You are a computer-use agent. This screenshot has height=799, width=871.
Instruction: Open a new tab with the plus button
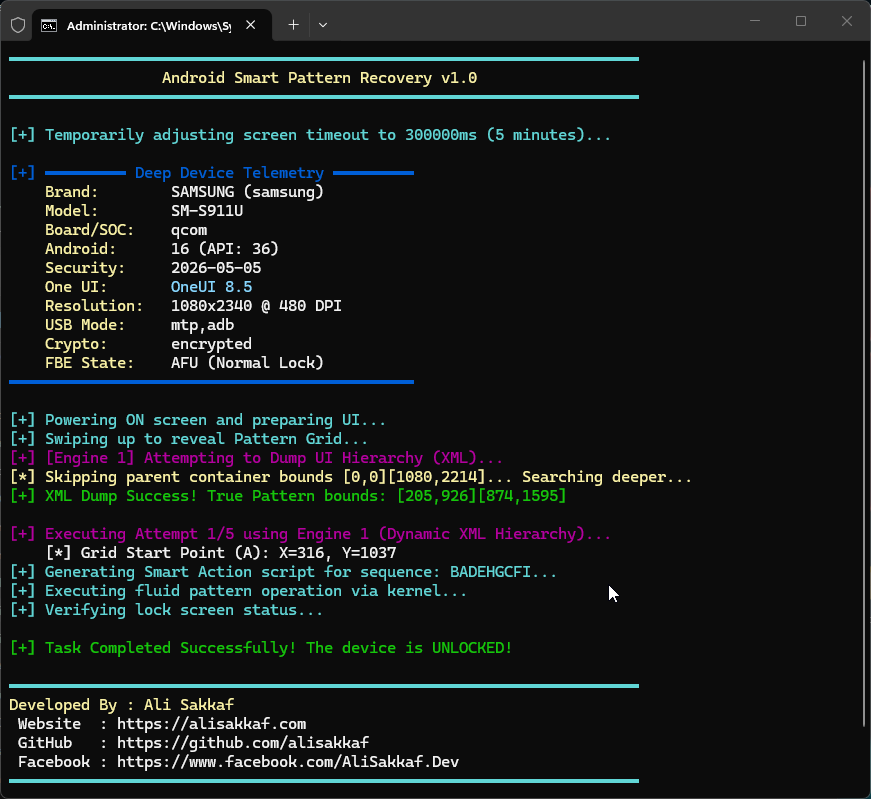pos(293,25)
